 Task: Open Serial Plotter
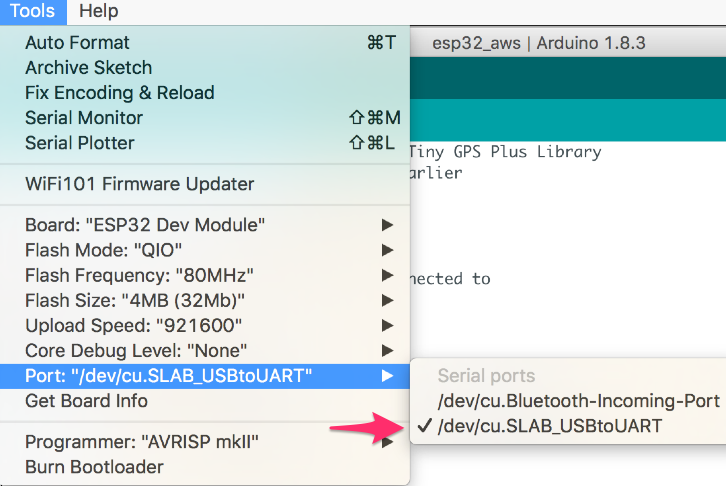coord(205,143)
